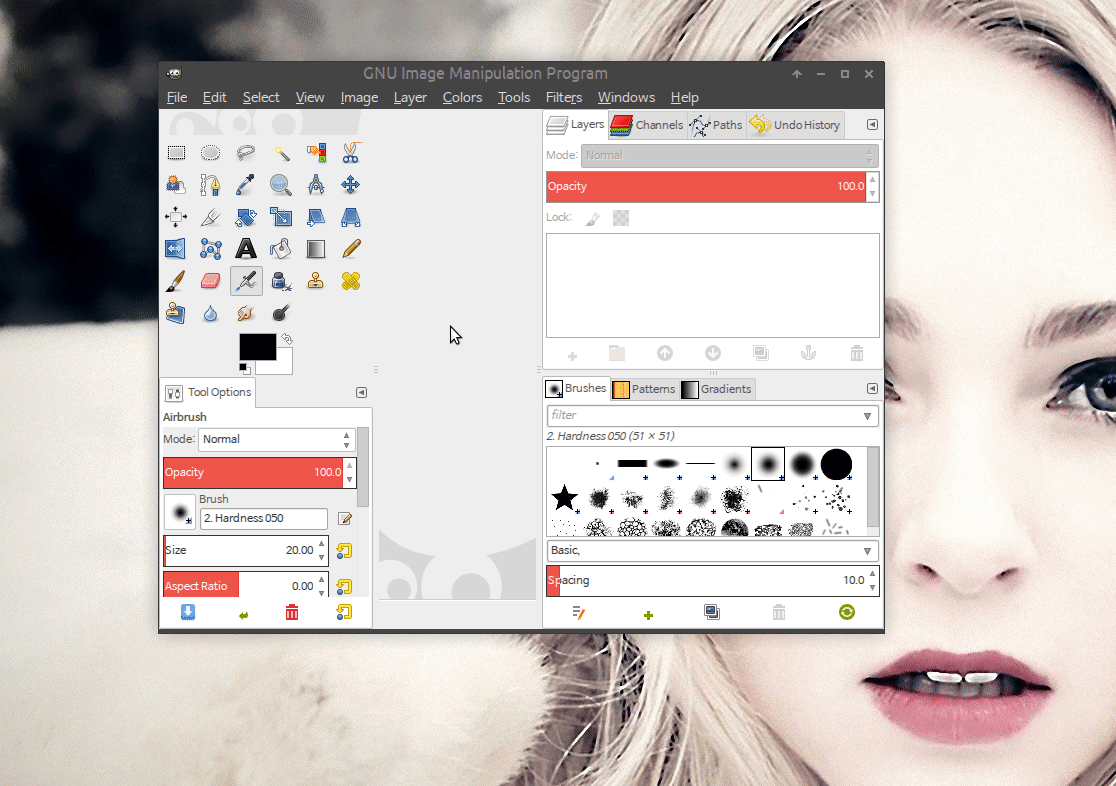Open the Basic brush tag dropdown
The image size is (1116, 786).
click(712, 551)
